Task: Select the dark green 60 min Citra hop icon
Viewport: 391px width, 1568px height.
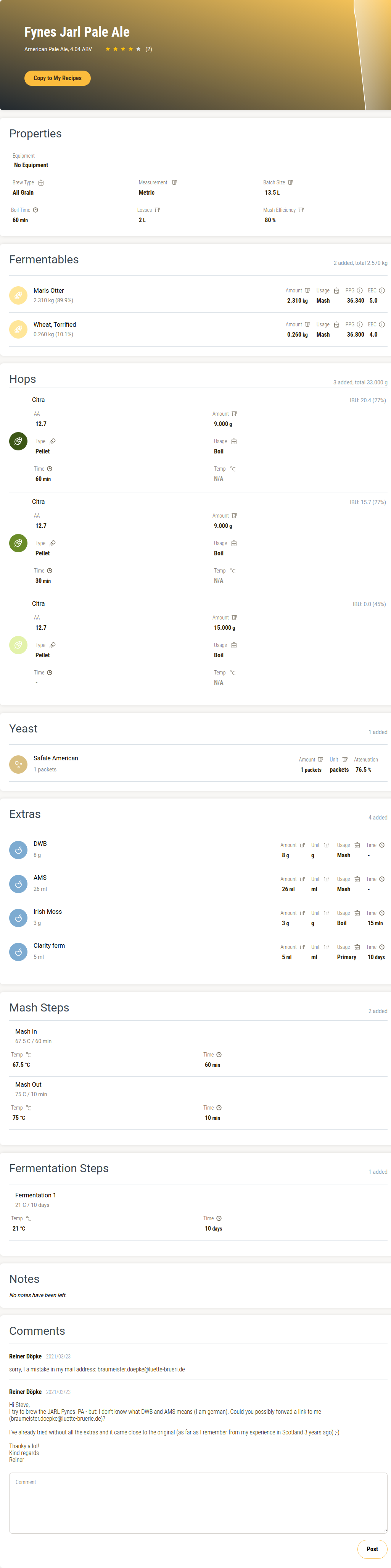Action: click(x=18, y=441)
